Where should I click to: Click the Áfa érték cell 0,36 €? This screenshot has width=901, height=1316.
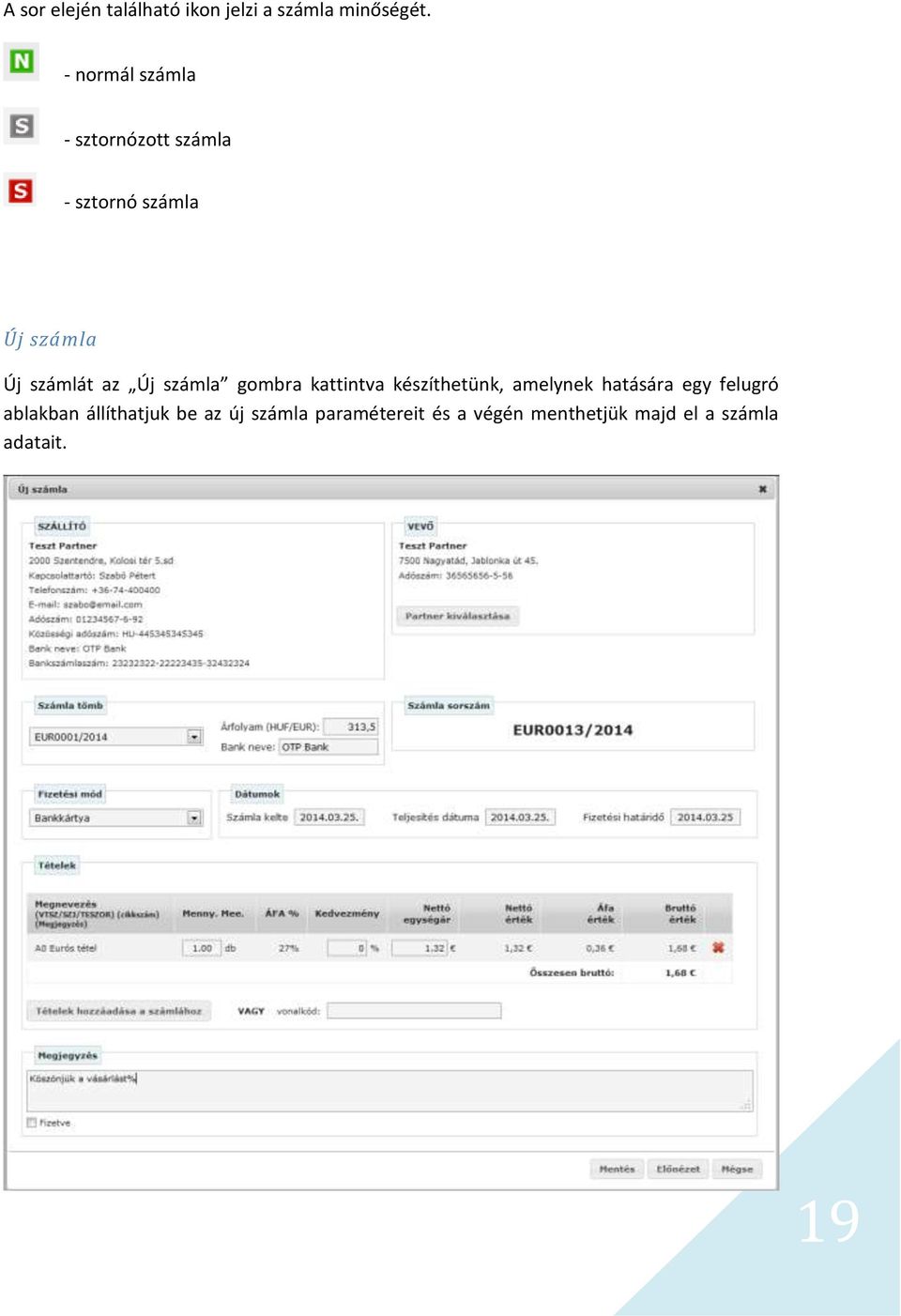pyautogui.click(x=599, y=948)
